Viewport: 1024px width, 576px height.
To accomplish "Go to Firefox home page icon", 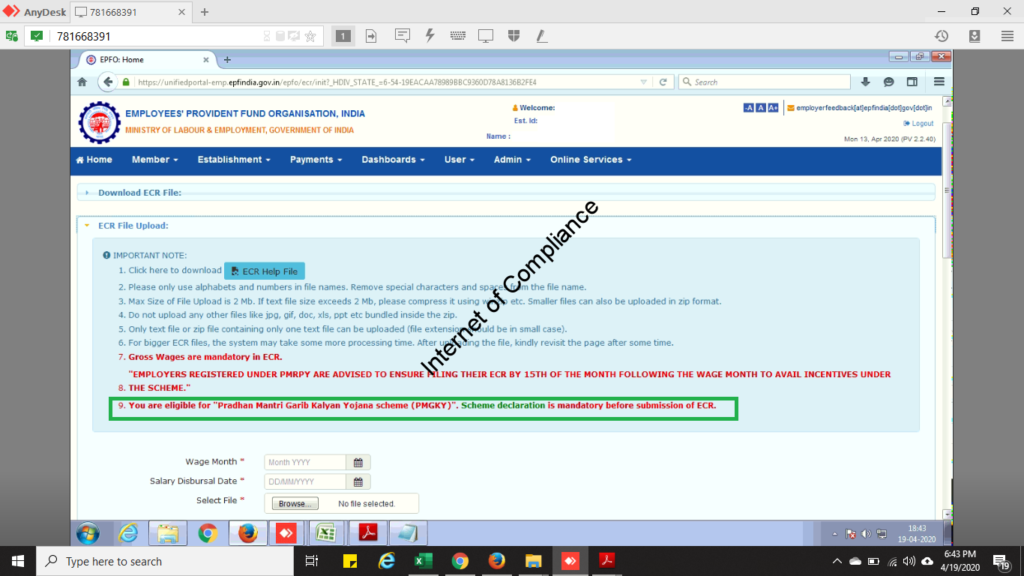I will point(82,82).
